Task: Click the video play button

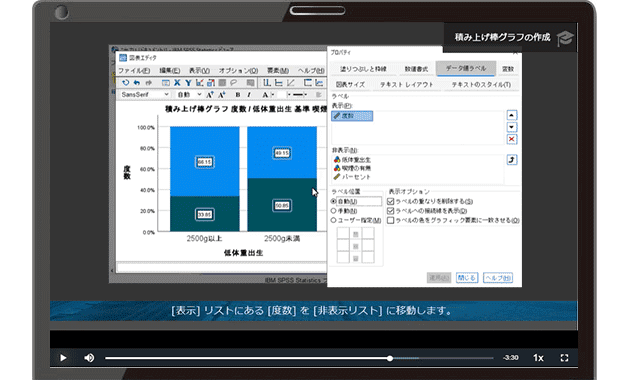Action: click(63, 358)
